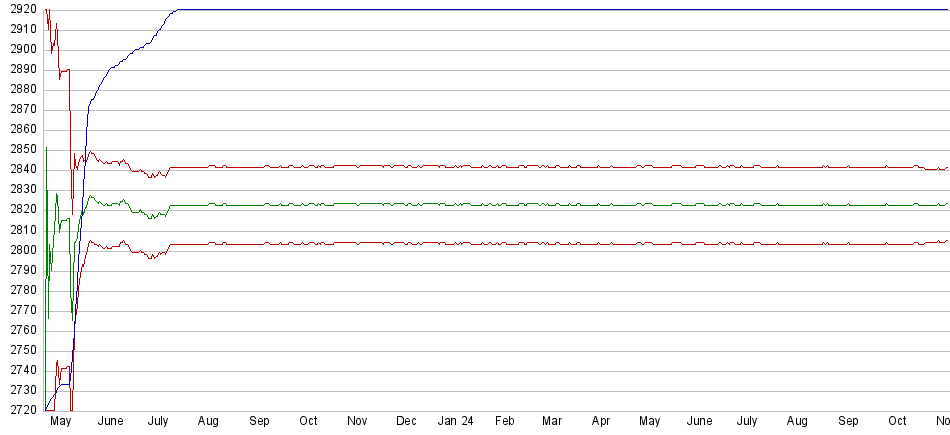Select the Mar month marker

tap(553, 422)
